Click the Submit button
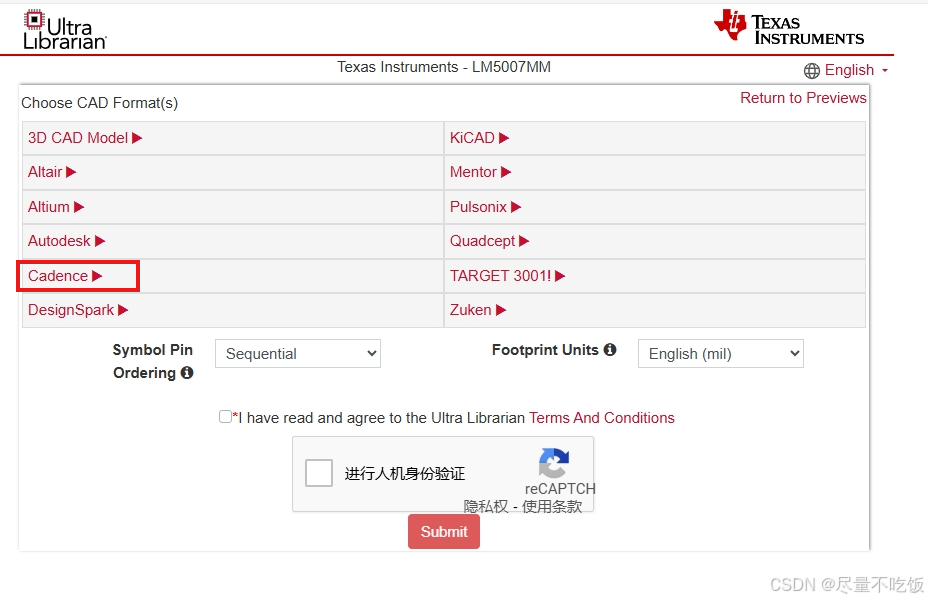 (444, 531)
